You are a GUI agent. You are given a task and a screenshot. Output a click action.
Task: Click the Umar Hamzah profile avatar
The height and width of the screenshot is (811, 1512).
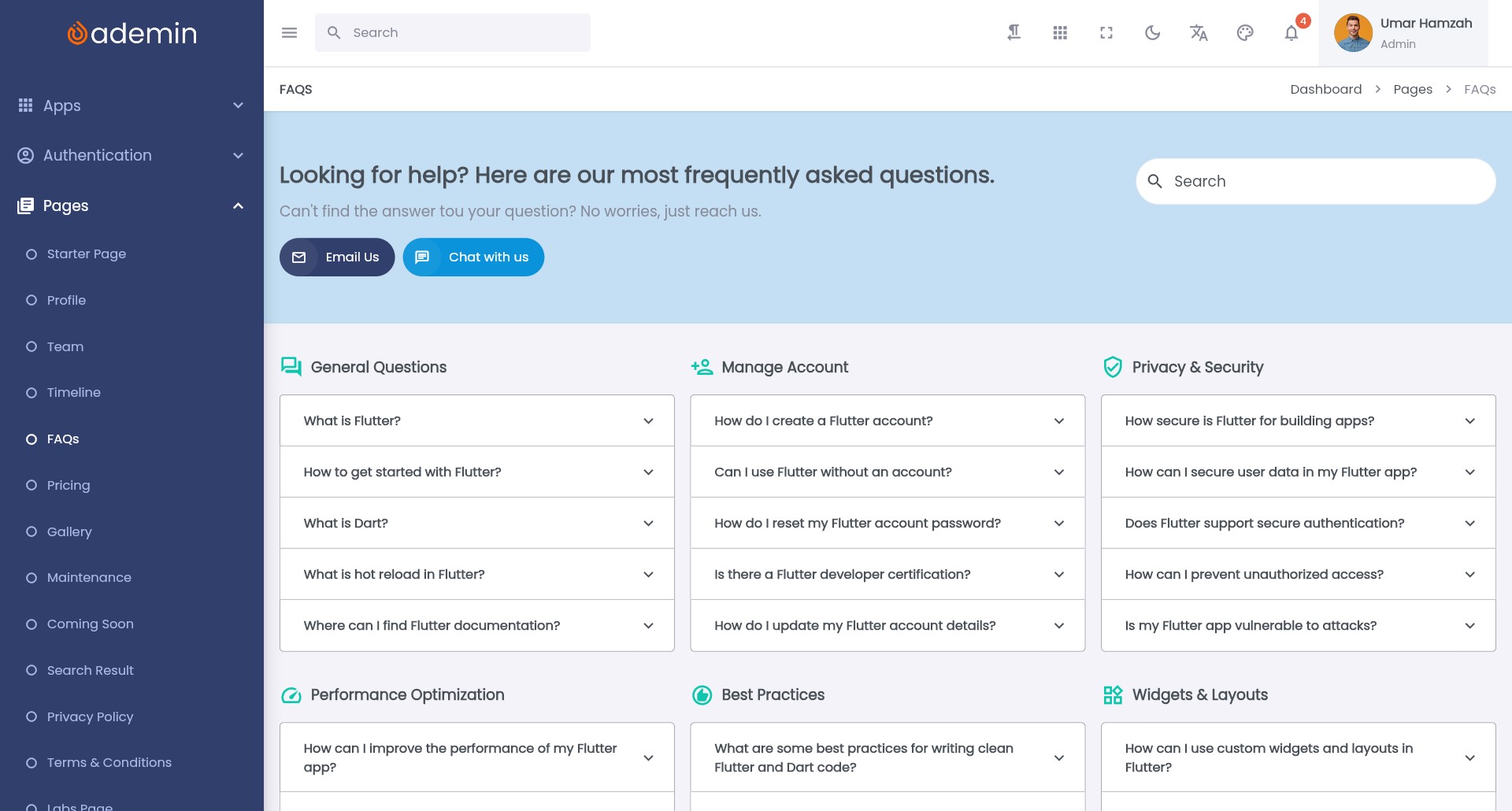1353,33
